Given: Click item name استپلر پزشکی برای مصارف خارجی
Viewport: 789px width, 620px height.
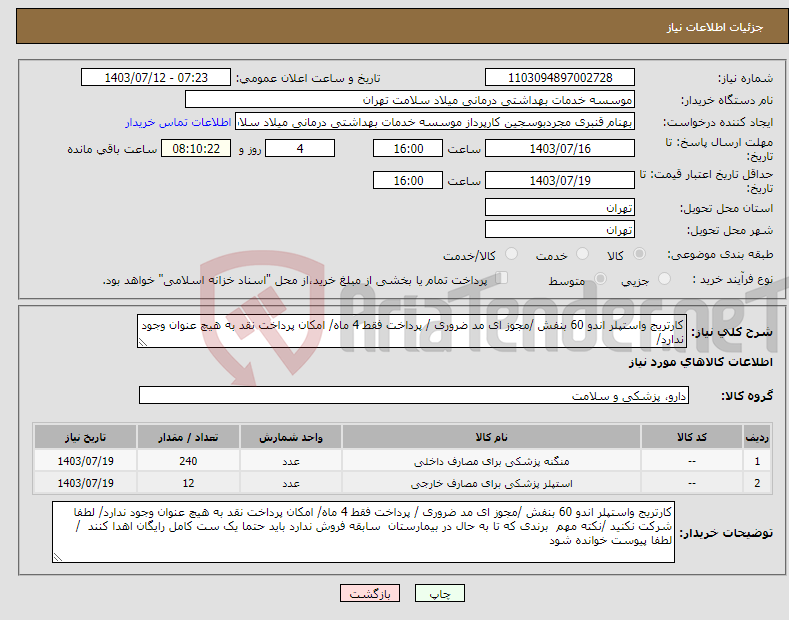Looking at the screenshot, I should [491, 483].
